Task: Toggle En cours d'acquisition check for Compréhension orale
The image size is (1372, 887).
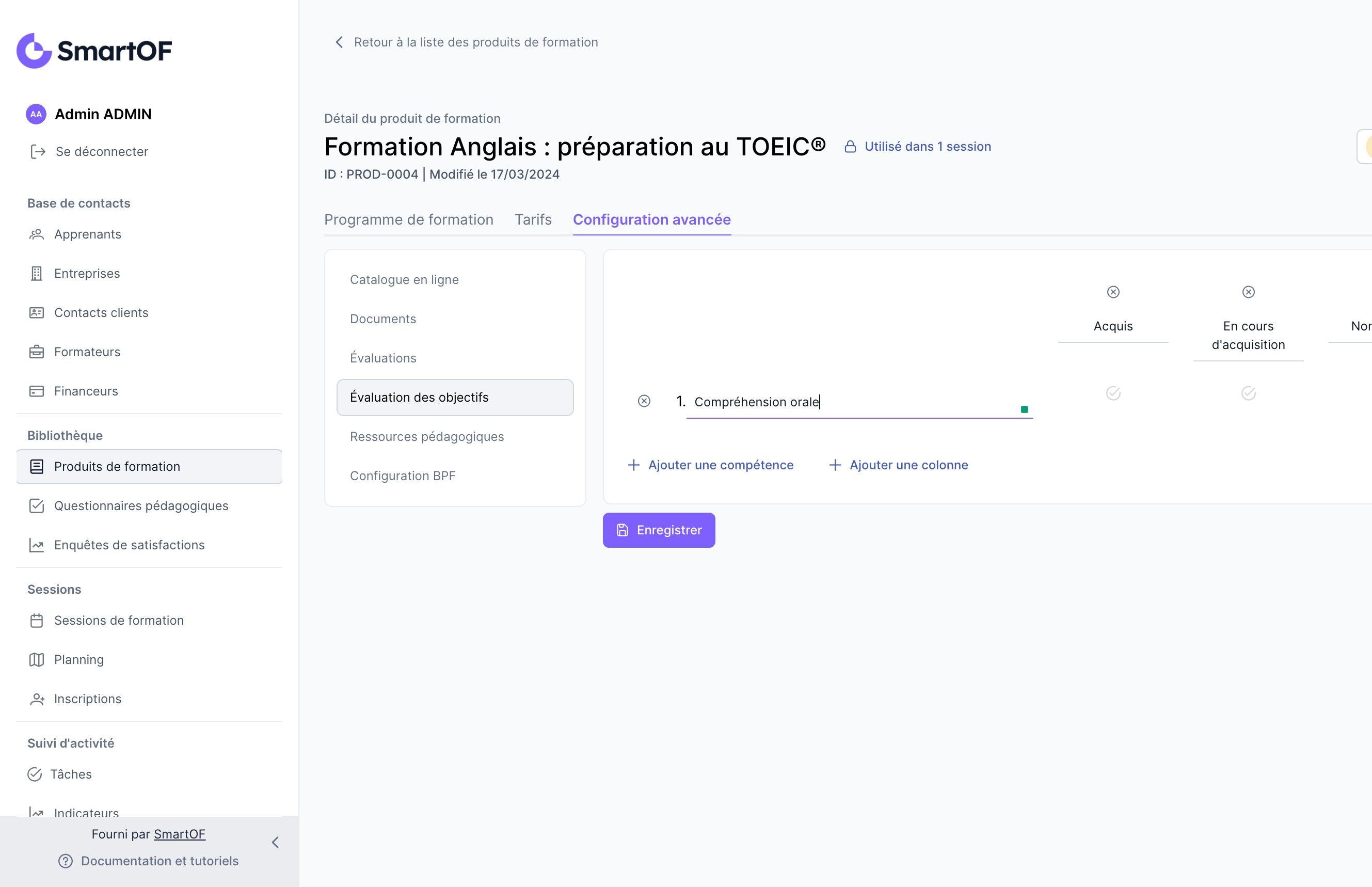Action: [1248, 393]
